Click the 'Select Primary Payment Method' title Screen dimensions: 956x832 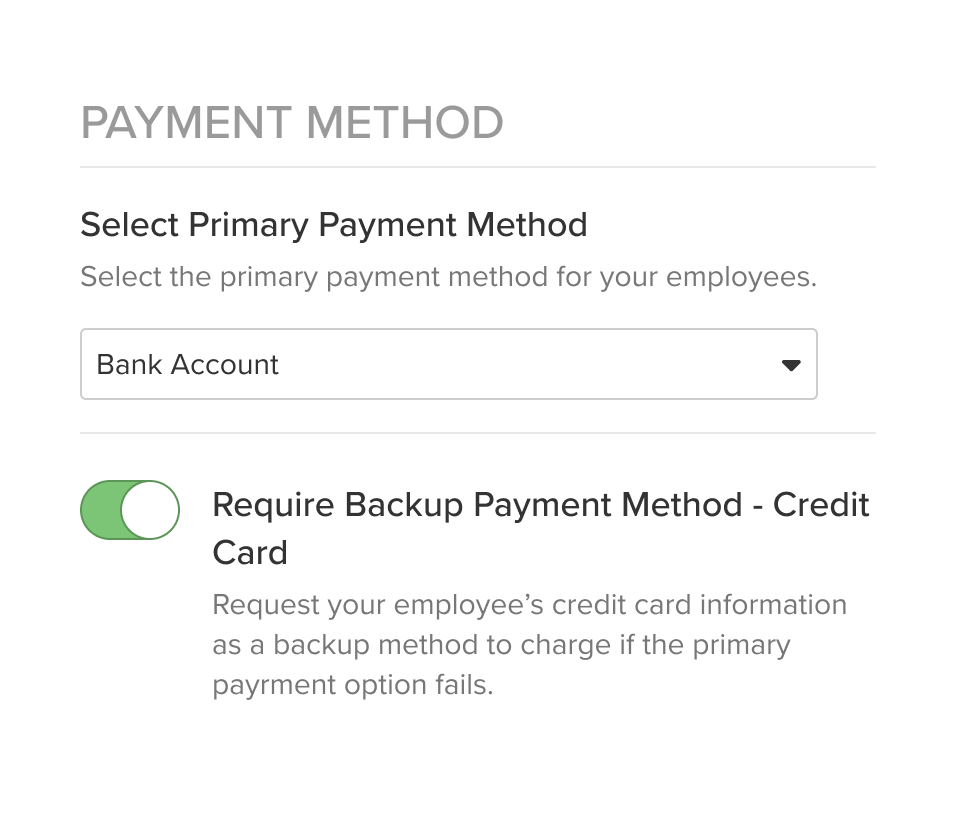(334, 225)
